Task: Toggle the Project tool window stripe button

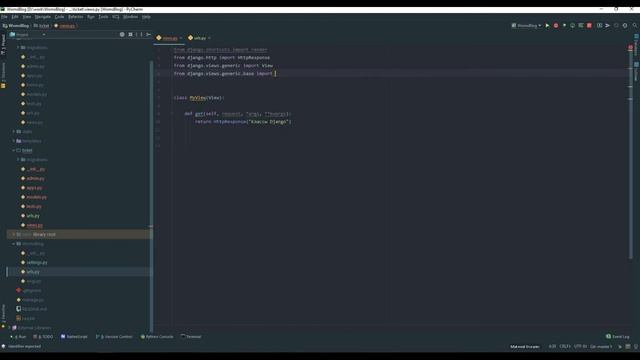Action: 3,44
